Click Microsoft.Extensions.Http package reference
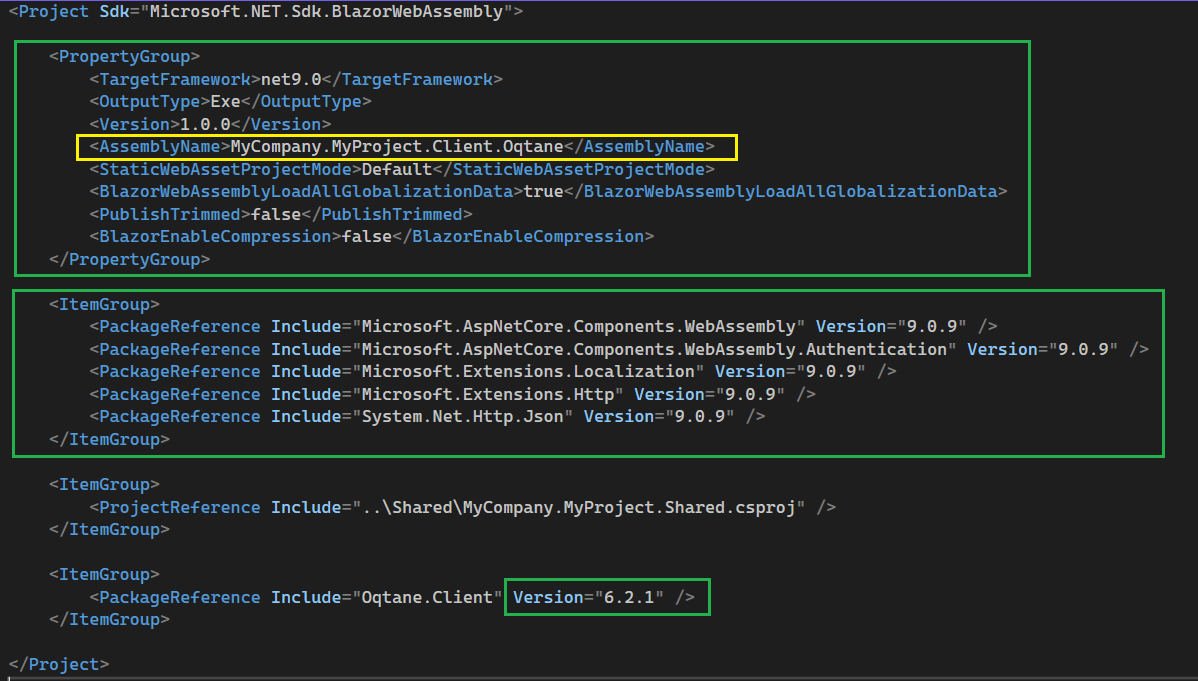This screenshot has width=1198, height=681. tap(491, 394)
